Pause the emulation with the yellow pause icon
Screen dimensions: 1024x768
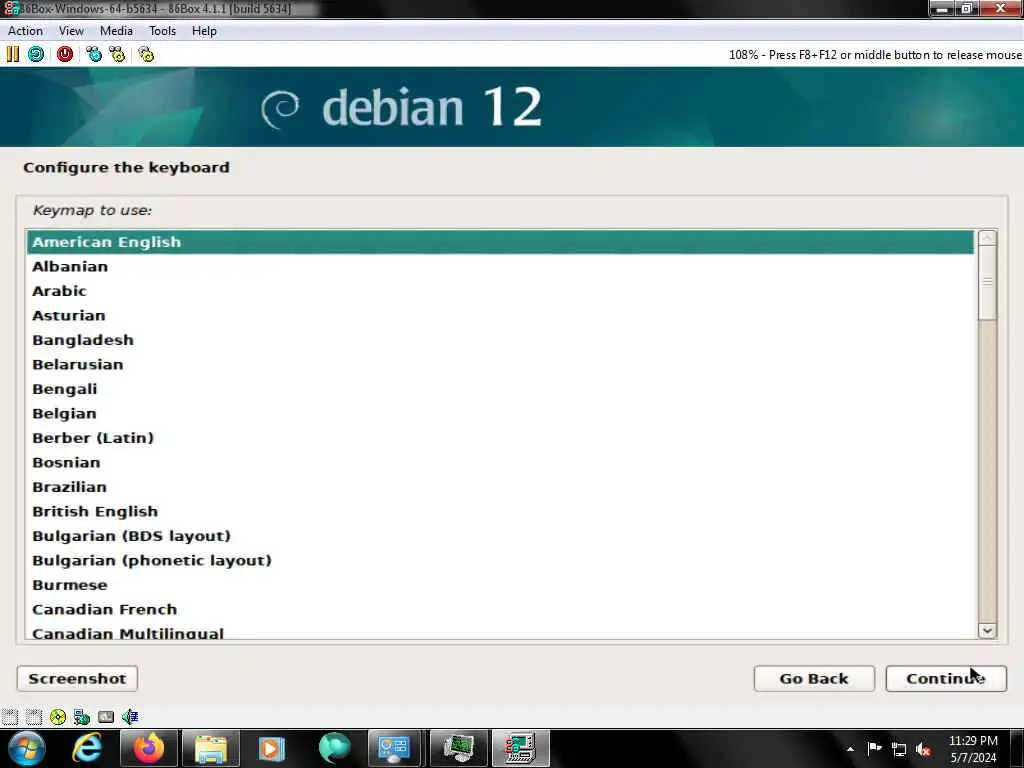12,54
